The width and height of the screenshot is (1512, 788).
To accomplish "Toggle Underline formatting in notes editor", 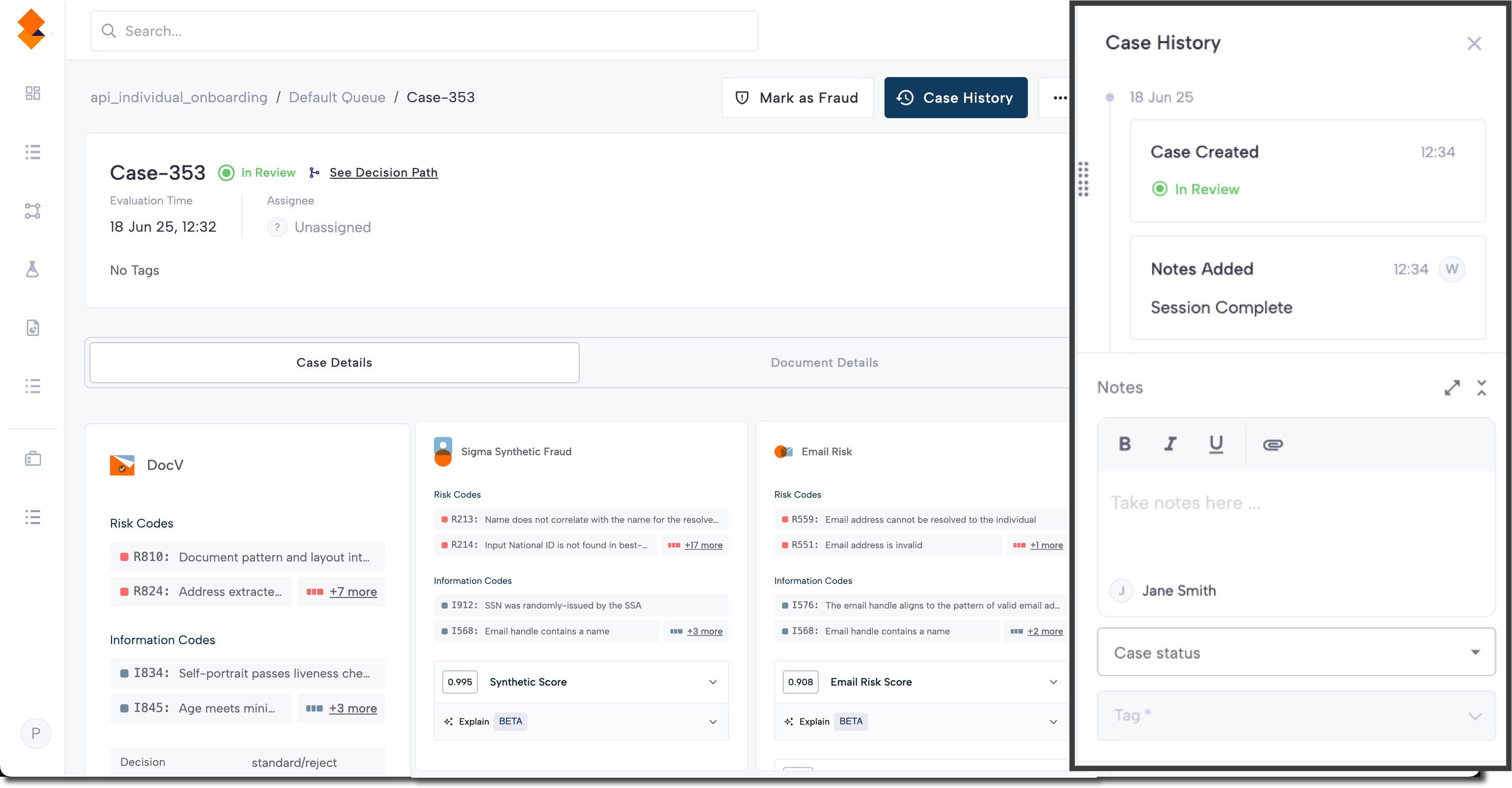I will tap(1215, 444).
